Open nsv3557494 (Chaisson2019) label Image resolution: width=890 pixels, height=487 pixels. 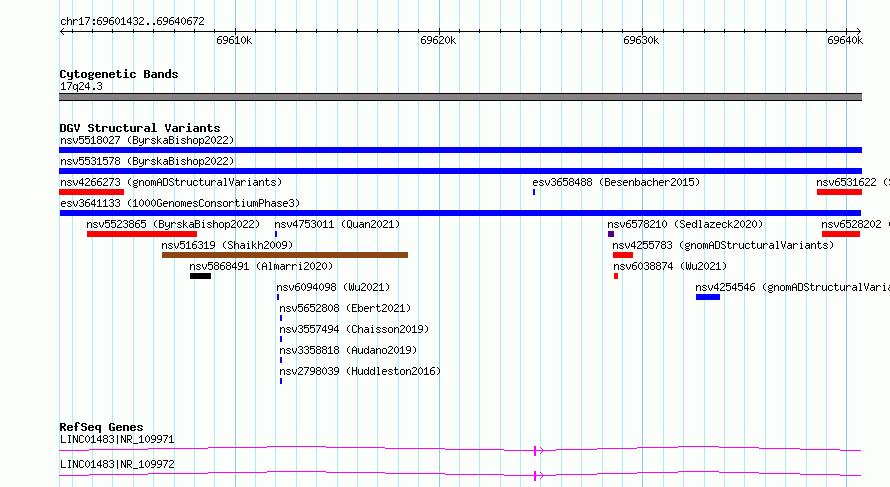(x=354, y=329)
